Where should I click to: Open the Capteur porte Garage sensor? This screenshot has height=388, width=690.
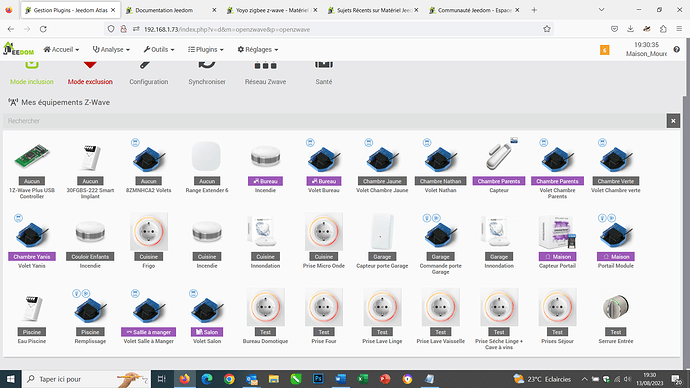click(x=382, y=242)
